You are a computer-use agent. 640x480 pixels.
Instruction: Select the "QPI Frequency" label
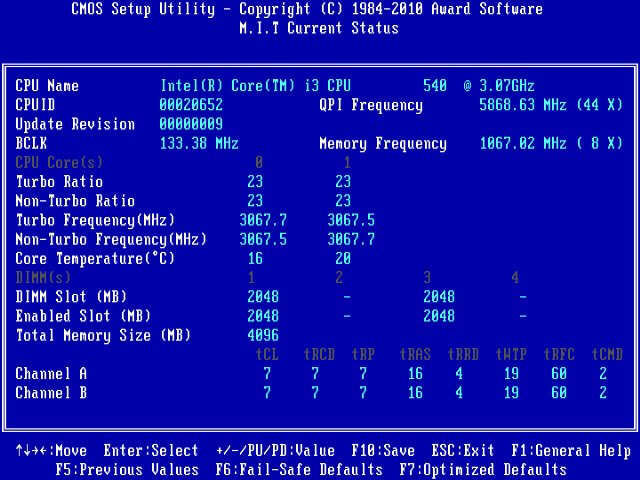(x=371, y=105)
